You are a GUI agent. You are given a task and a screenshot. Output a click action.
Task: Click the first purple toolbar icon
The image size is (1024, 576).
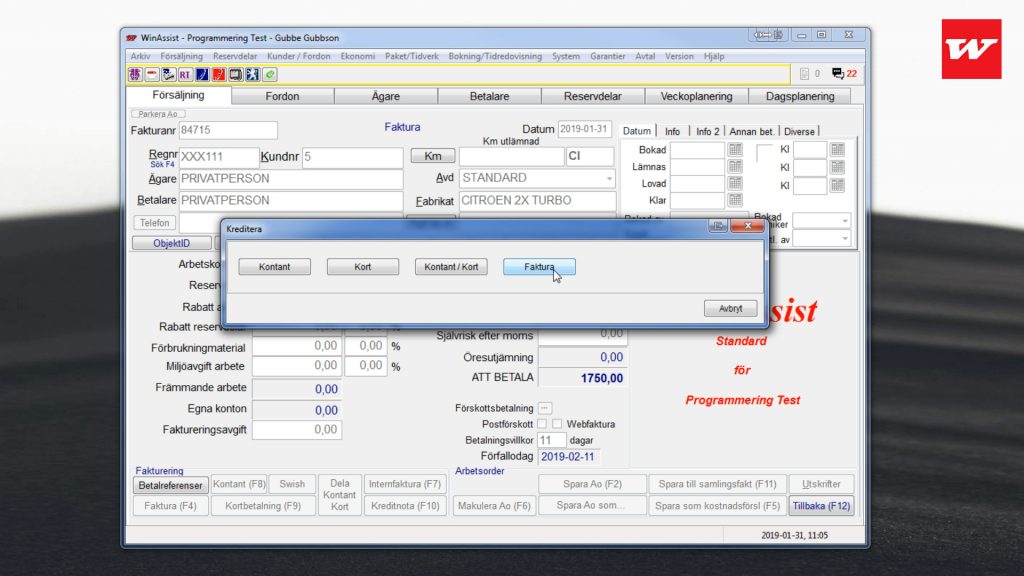[x=135, y=74]
